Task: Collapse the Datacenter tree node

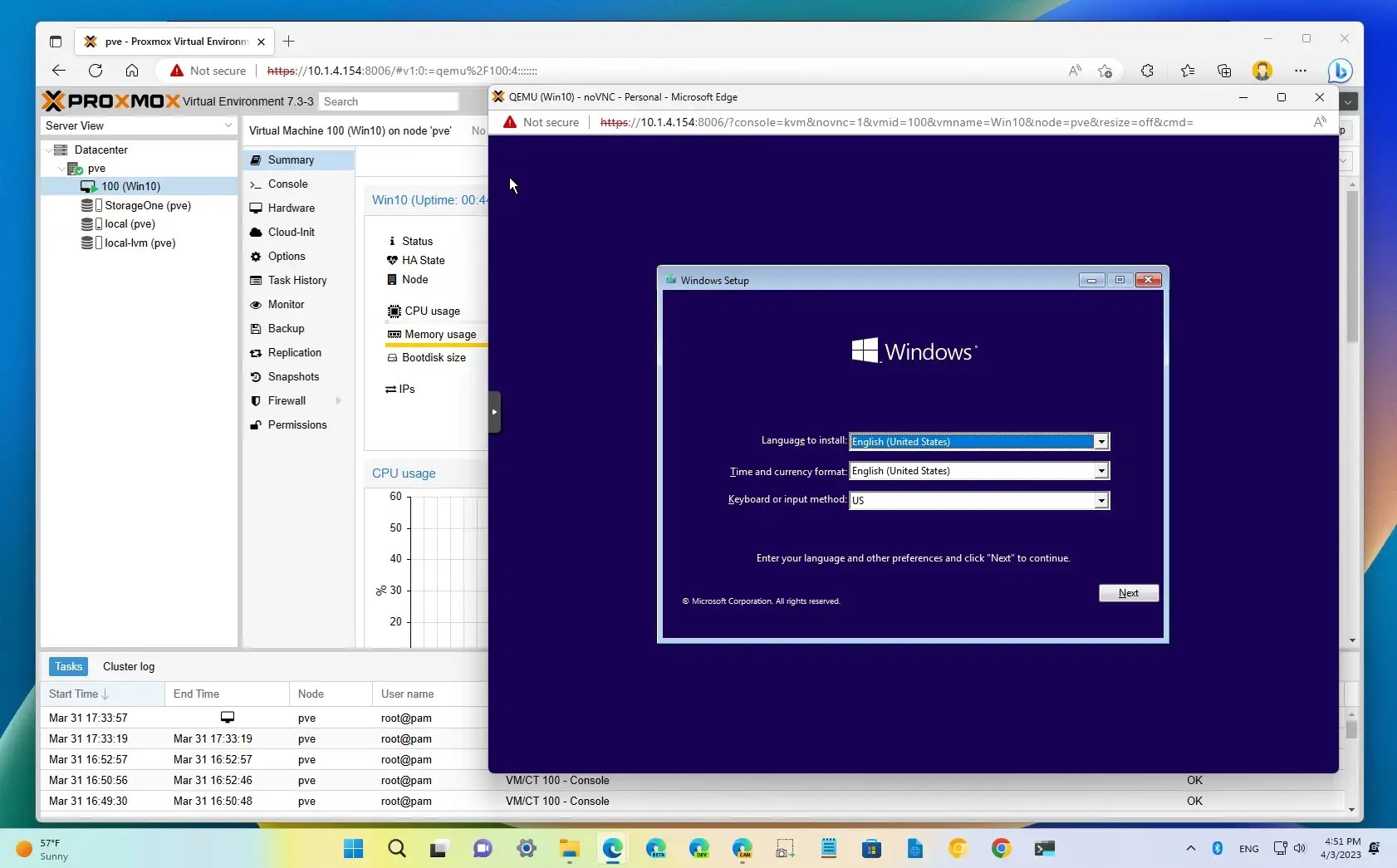Action: (50, 150)
